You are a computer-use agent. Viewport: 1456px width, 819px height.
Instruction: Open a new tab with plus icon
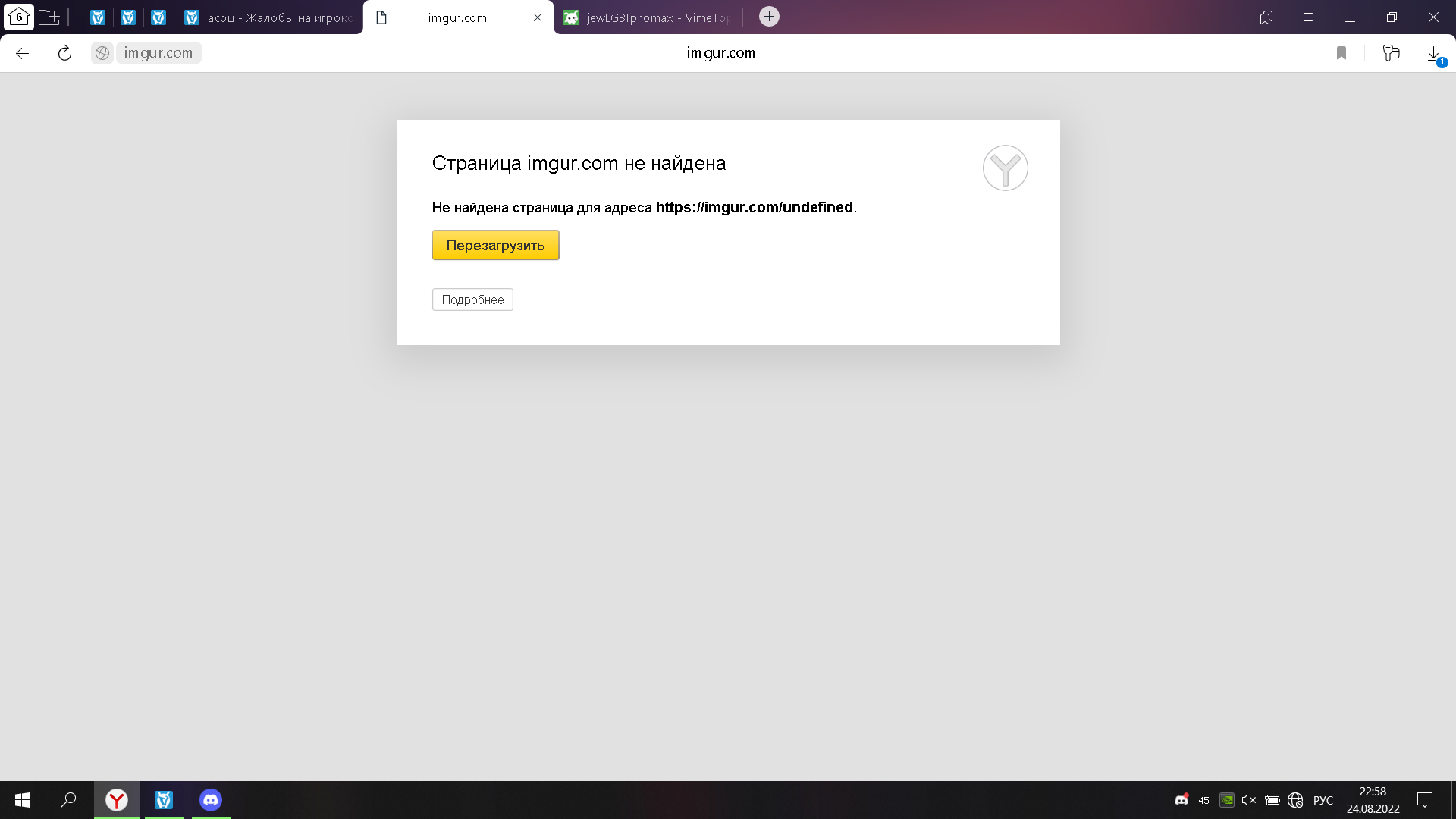[769, 17]
